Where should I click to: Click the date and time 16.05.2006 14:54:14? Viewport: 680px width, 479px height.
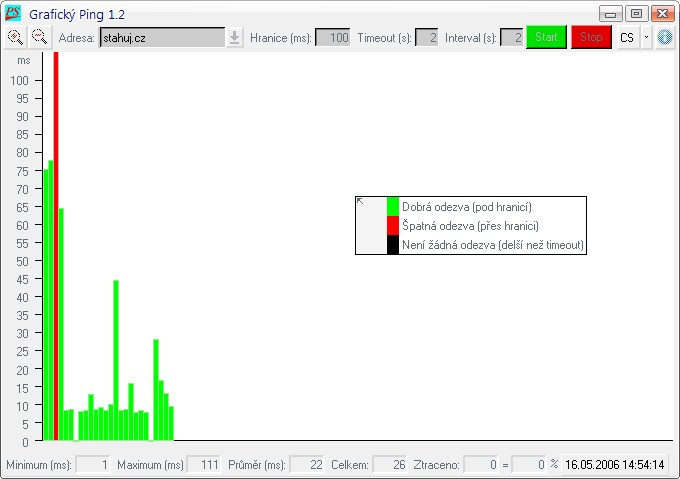point(615,465)
